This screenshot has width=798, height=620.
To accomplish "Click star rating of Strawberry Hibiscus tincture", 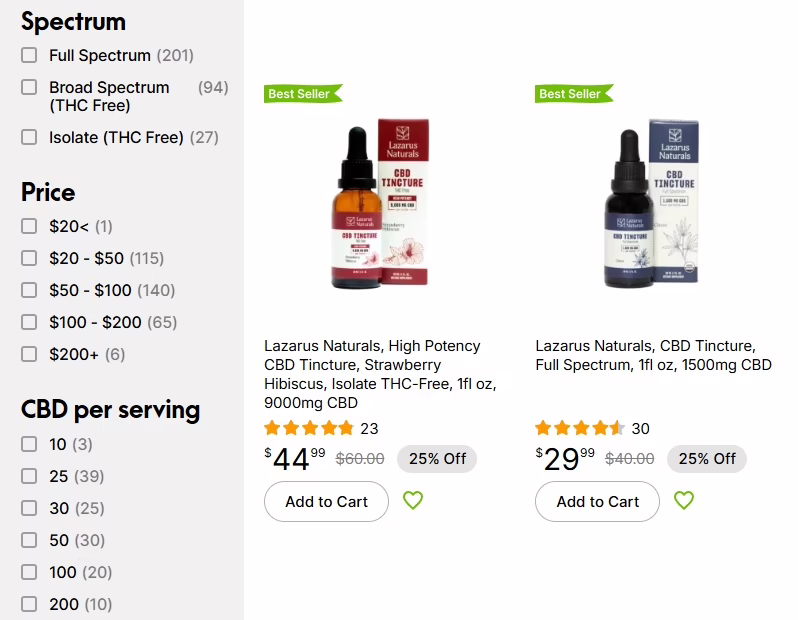I will [x=309, y=429].
